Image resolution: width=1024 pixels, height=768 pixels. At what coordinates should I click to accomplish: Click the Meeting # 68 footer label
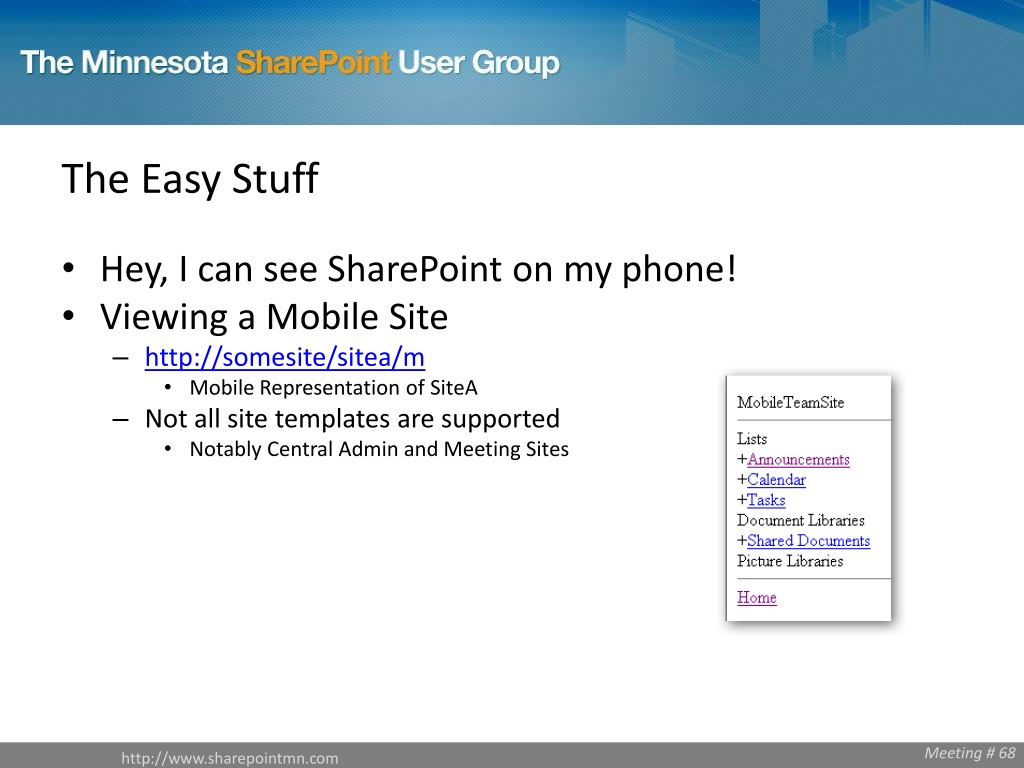(970, 753)
